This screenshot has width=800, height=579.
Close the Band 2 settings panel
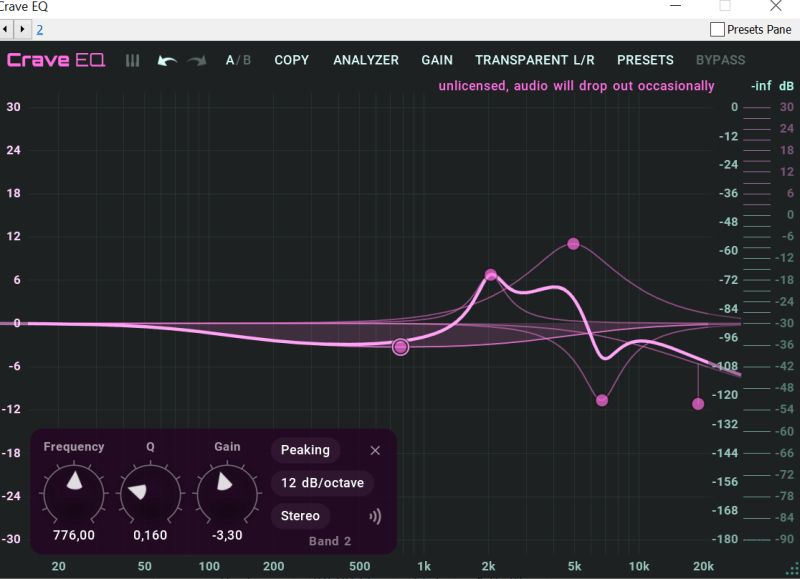pyautogui.click(x=375, y=451)
